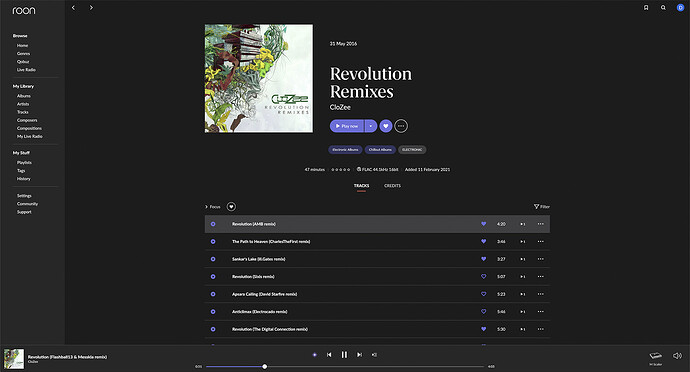Open the Chillout Albums tag
690x372 pixels.
(380, 150)
